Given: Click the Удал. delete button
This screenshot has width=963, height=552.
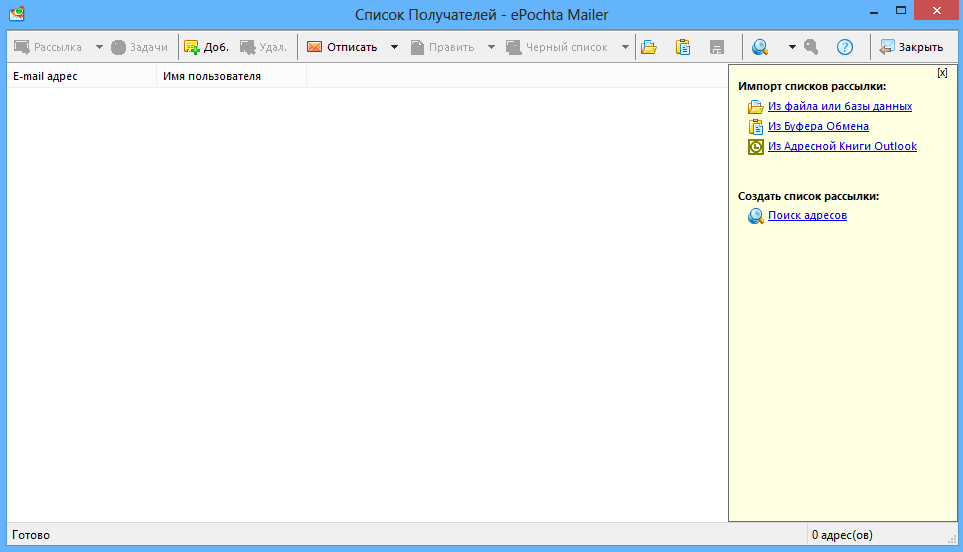Looking at the screenshot, I should pyautogui.click(x=263, y=47).
